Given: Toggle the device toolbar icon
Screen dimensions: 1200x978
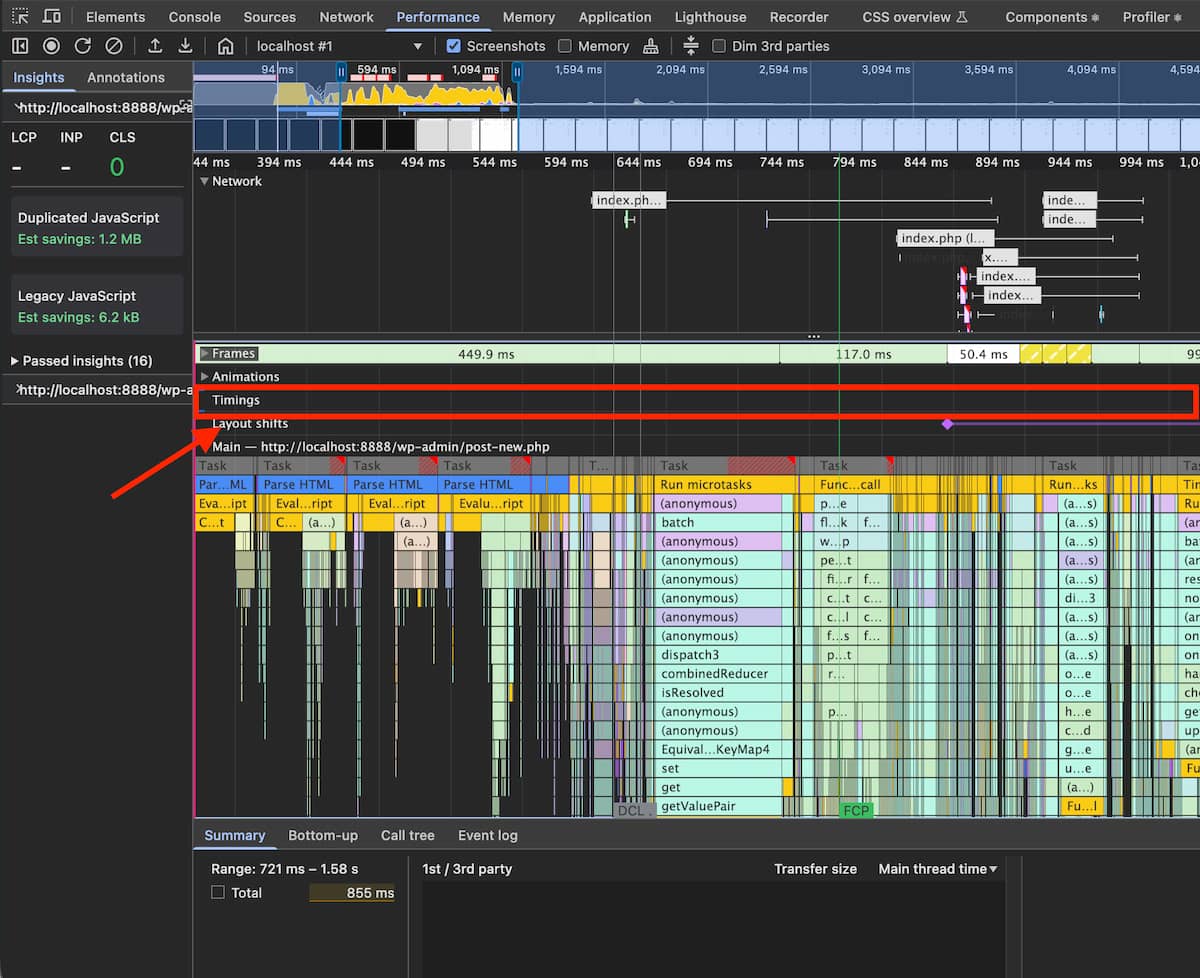Looking at the screenshot, I should (51, 16).
